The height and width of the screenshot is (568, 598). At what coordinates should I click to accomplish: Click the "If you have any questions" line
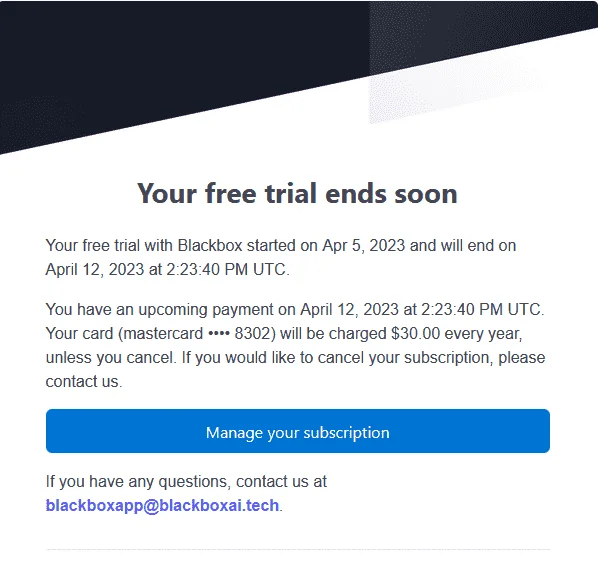(x=186, y=482)
